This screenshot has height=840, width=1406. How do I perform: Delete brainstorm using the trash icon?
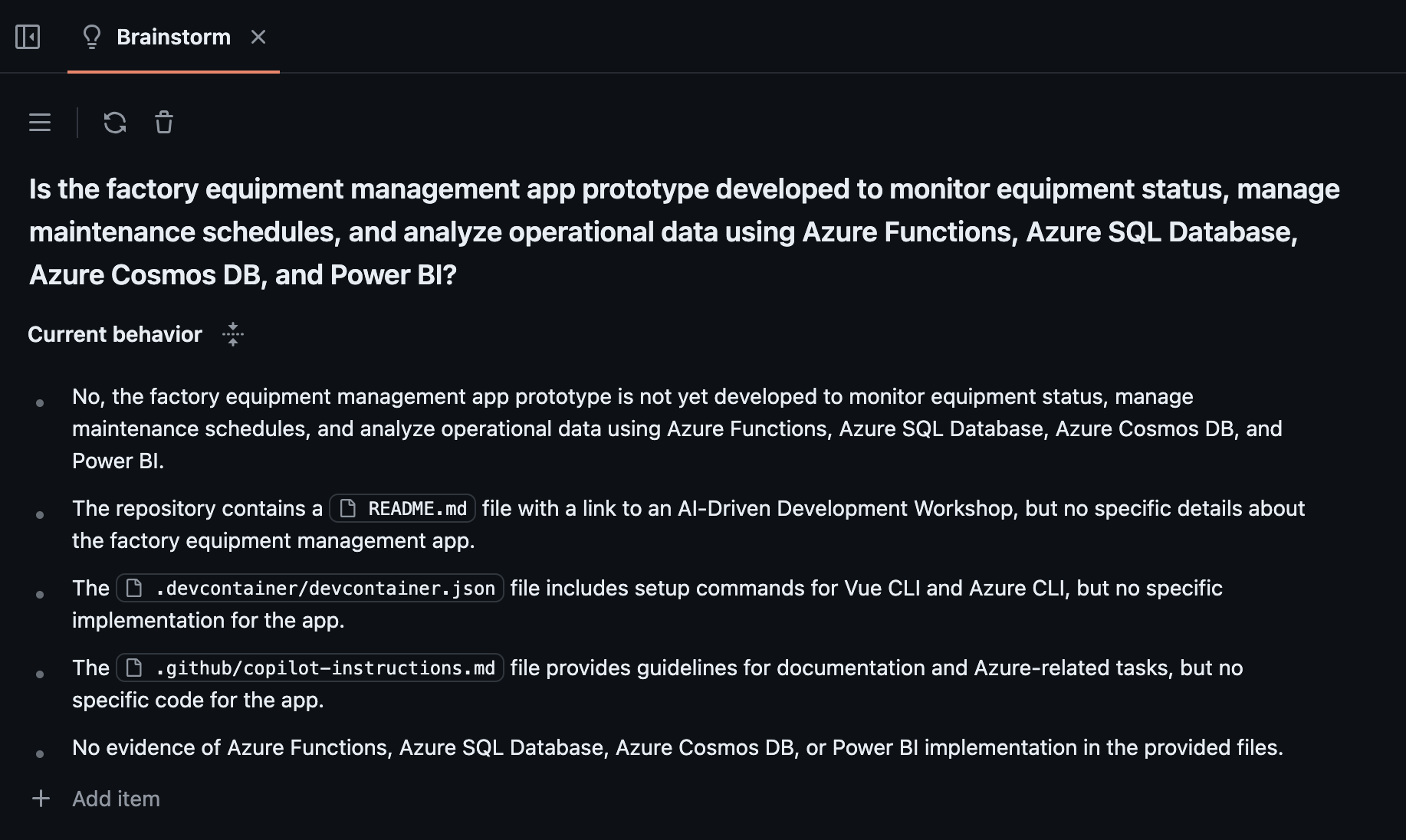click(x=164, y=123)
